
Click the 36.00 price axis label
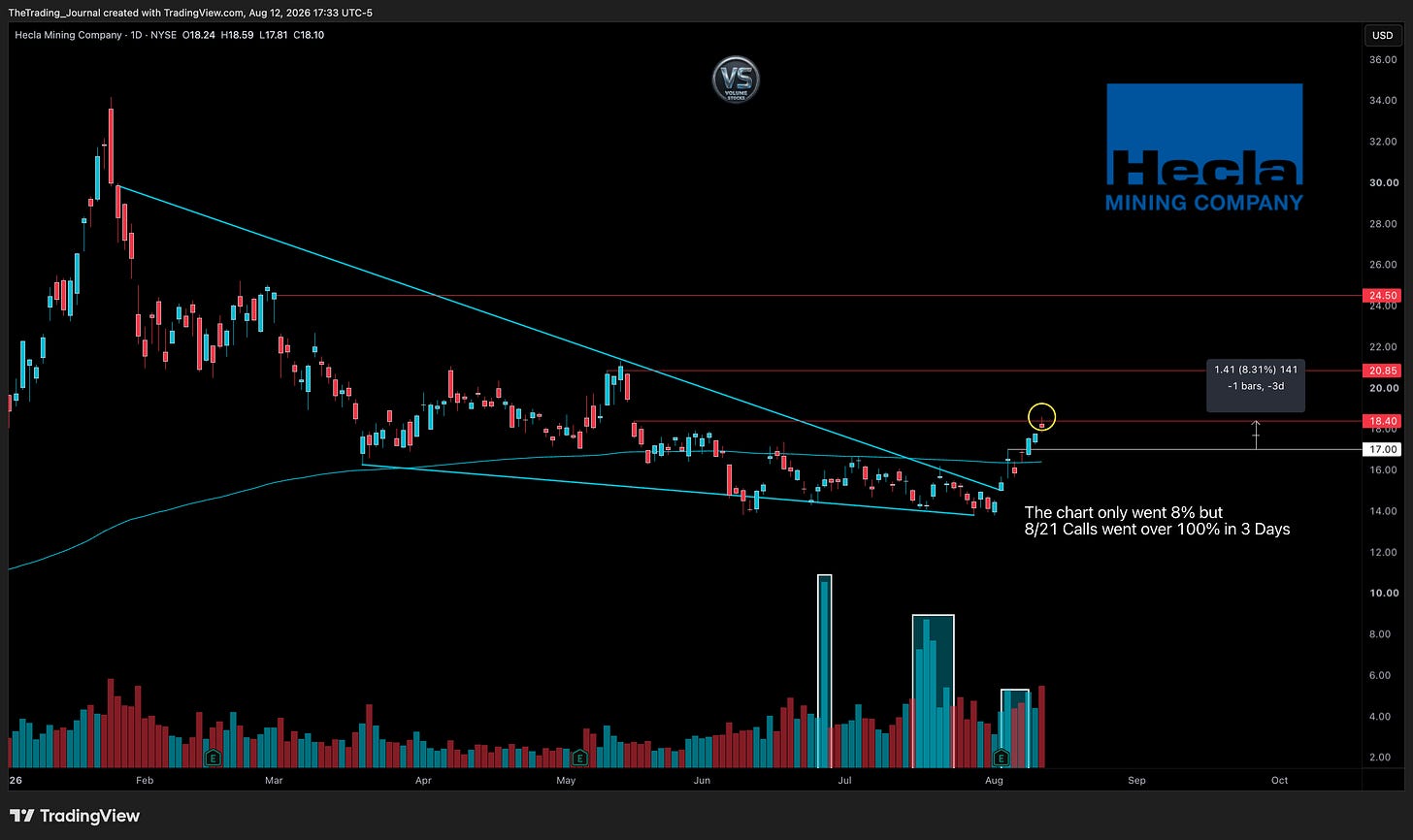coord(1382,59)
